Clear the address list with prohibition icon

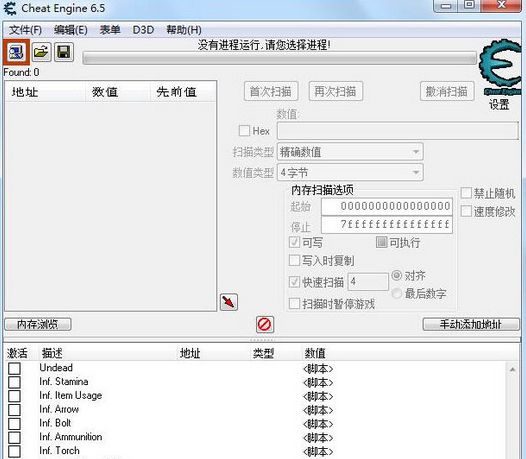tap(265, 324)
